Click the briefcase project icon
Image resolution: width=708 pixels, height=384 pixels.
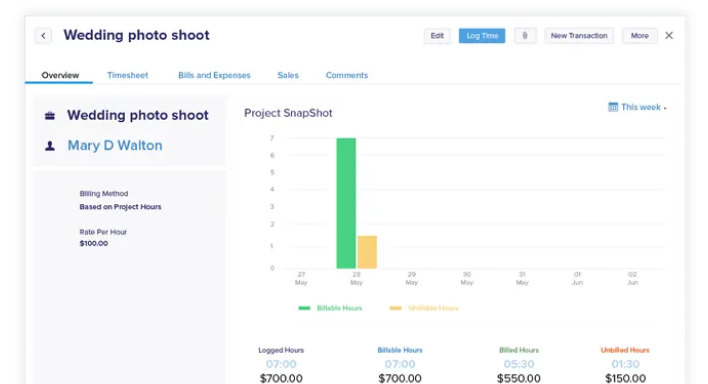(x=50, y=116)
